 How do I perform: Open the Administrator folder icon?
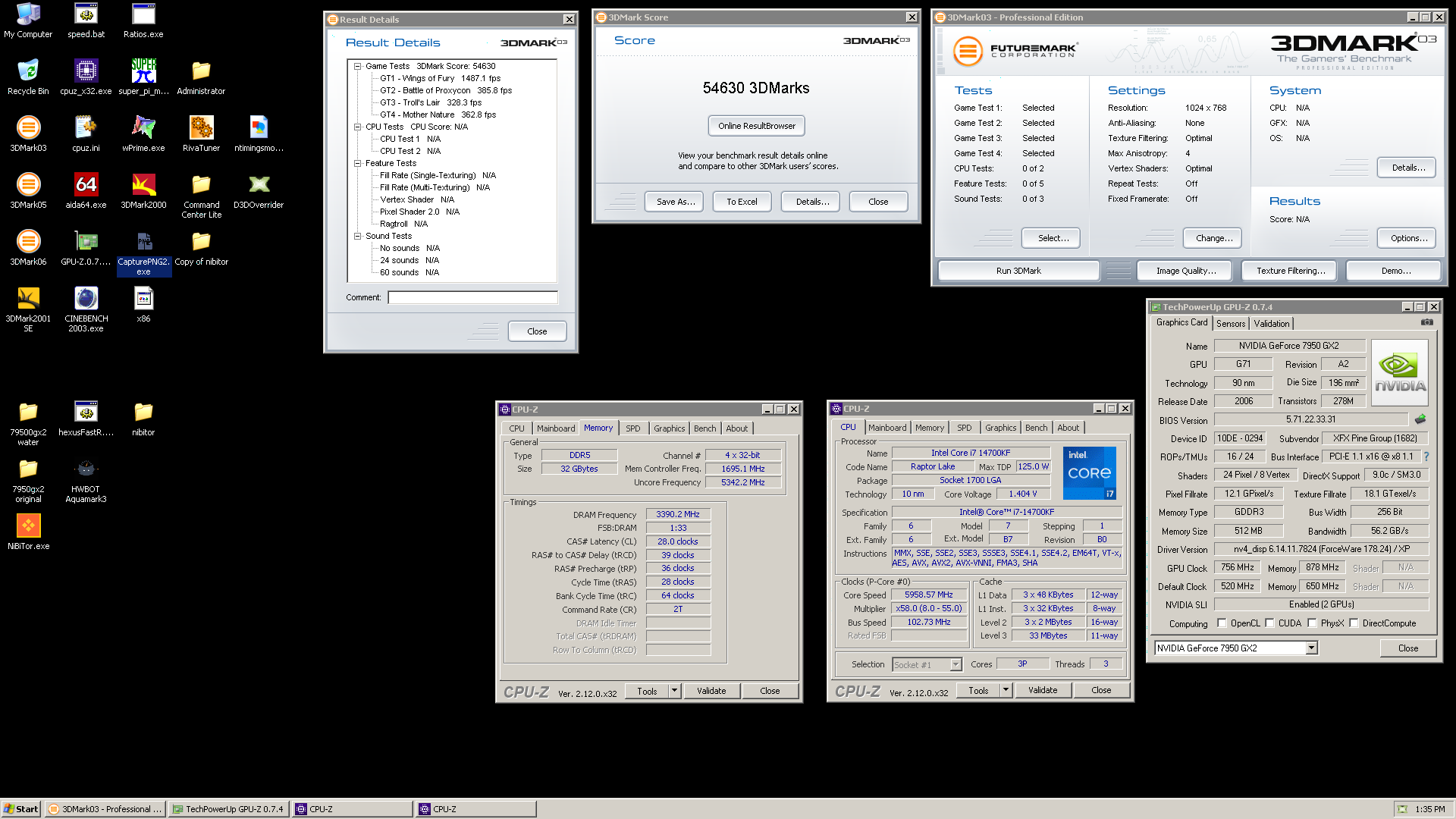[x=201, y=77]
